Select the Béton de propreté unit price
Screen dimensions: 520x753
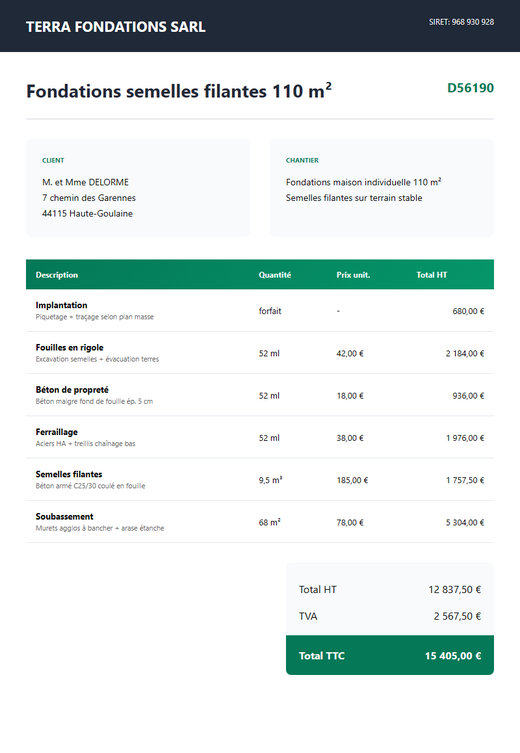[350, 396]
